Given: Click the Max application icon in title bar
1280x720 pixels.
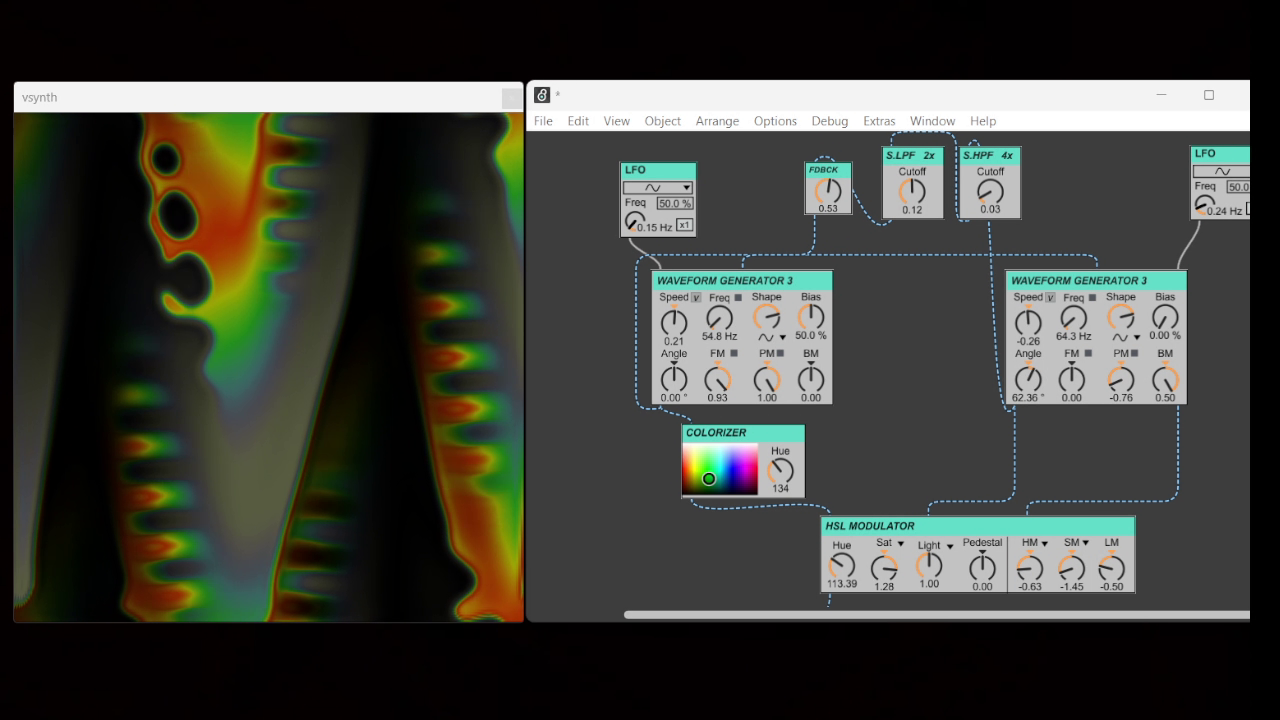Looking at the screenshot, I should coord(542,95).
